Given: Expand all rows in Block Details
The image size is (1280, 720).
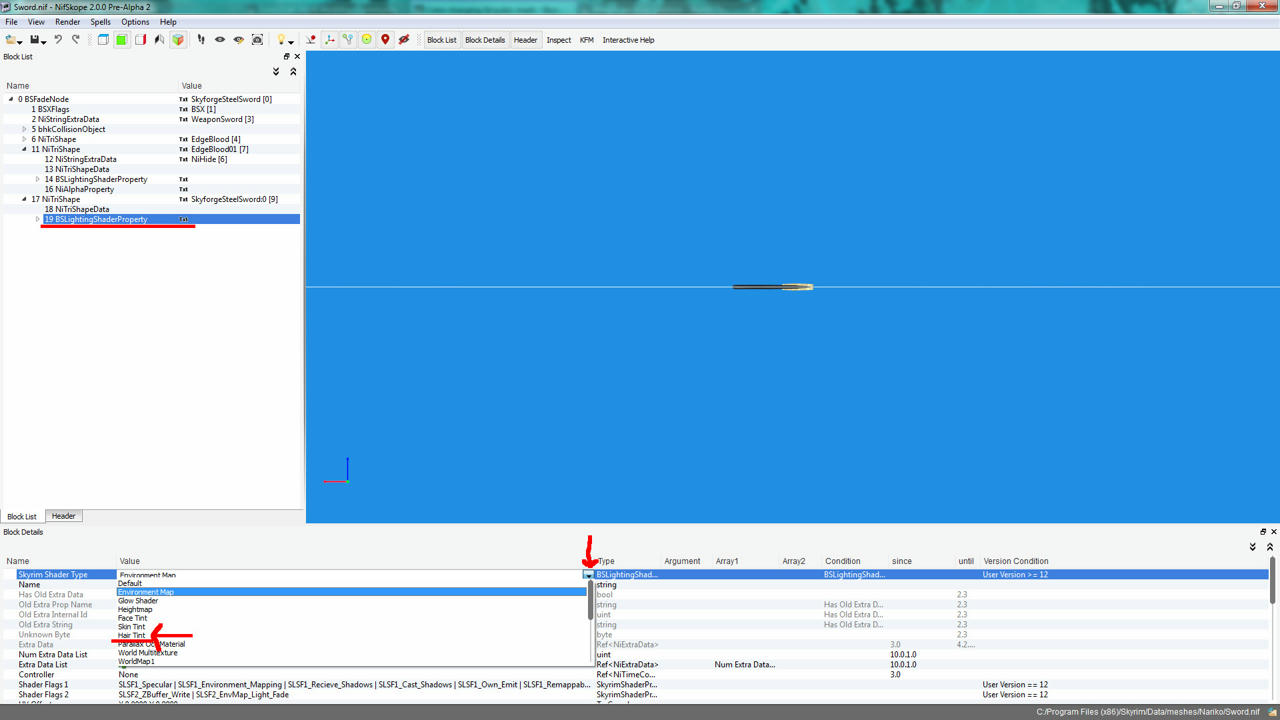Looking at the screenshot, I should (1253, 547).
